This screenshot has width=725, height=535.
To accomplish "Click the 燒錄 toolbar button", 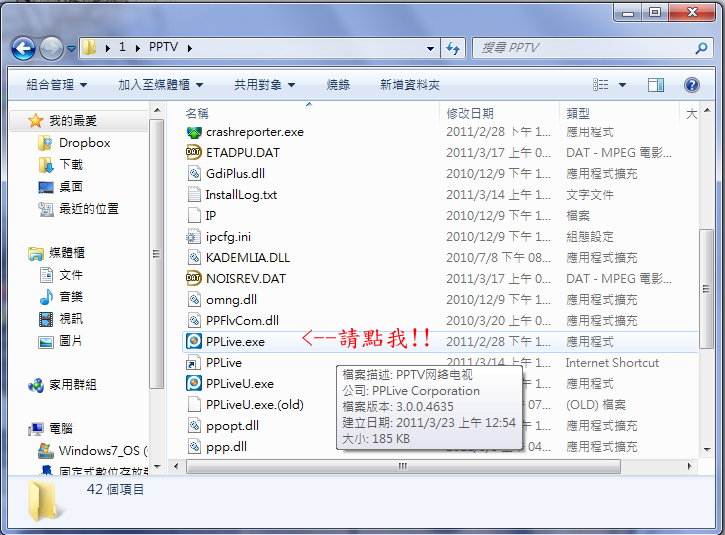I will [x=338, y=85].
